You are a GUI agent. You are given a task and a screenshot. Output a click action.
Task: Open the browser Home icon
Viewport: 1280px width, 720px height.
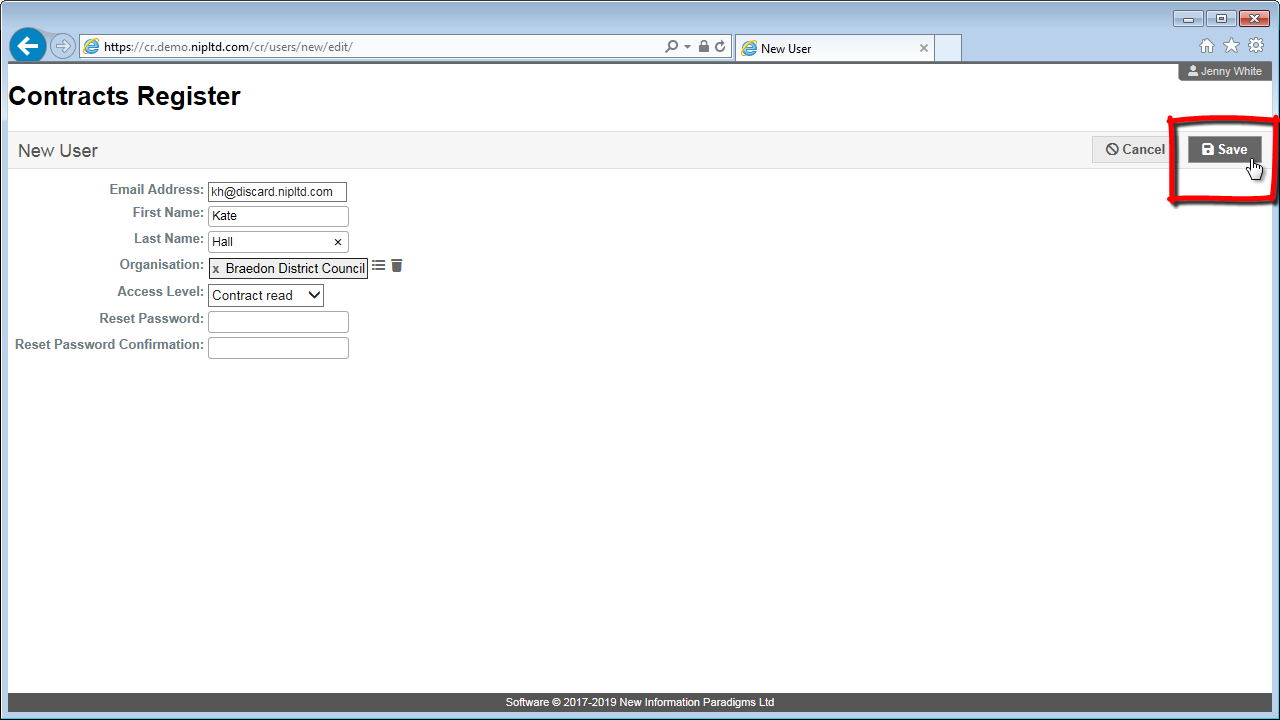point(1207,46)
